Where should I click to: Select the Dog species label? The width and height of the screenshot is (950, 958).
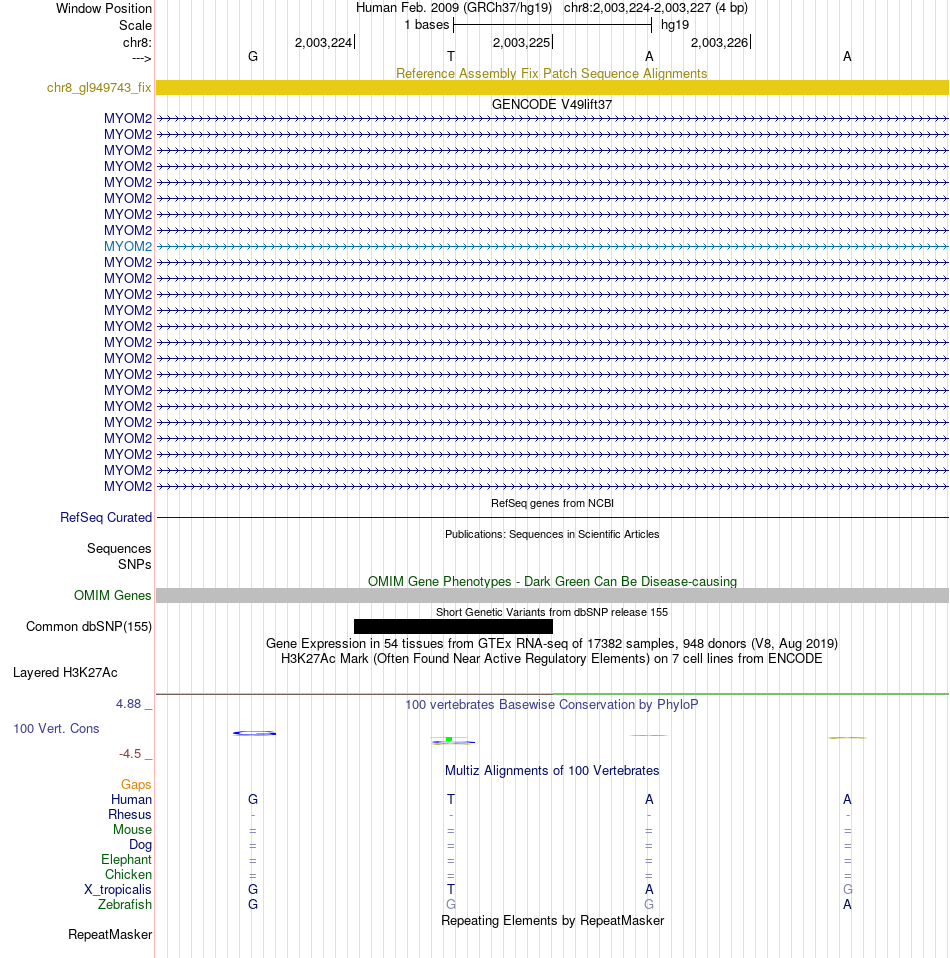point(140,844)
